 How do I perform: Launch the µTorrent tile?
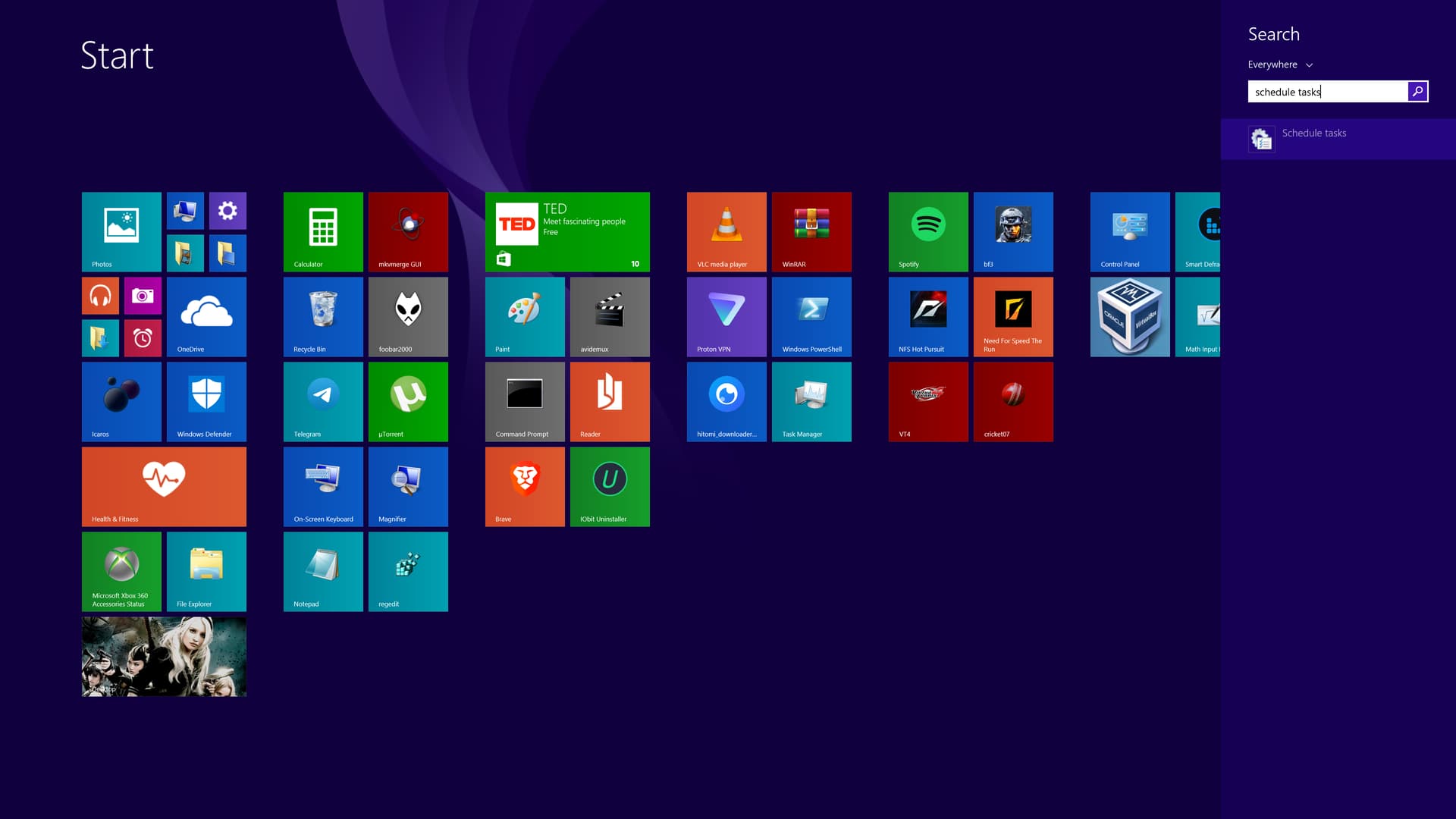tap(408, 401)
